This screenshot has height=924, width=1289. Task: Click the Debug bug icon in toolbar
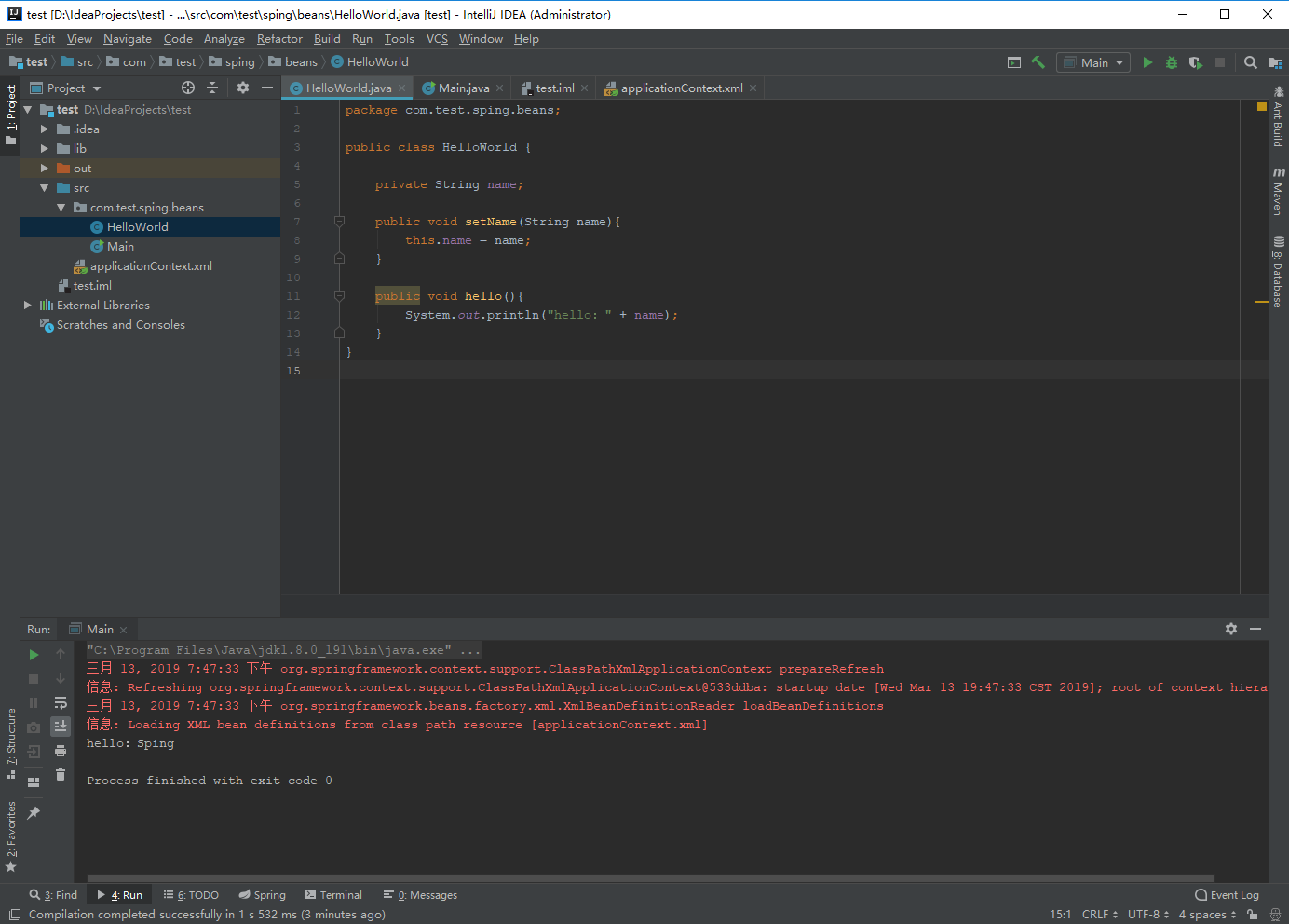(x=1172, y=62)
